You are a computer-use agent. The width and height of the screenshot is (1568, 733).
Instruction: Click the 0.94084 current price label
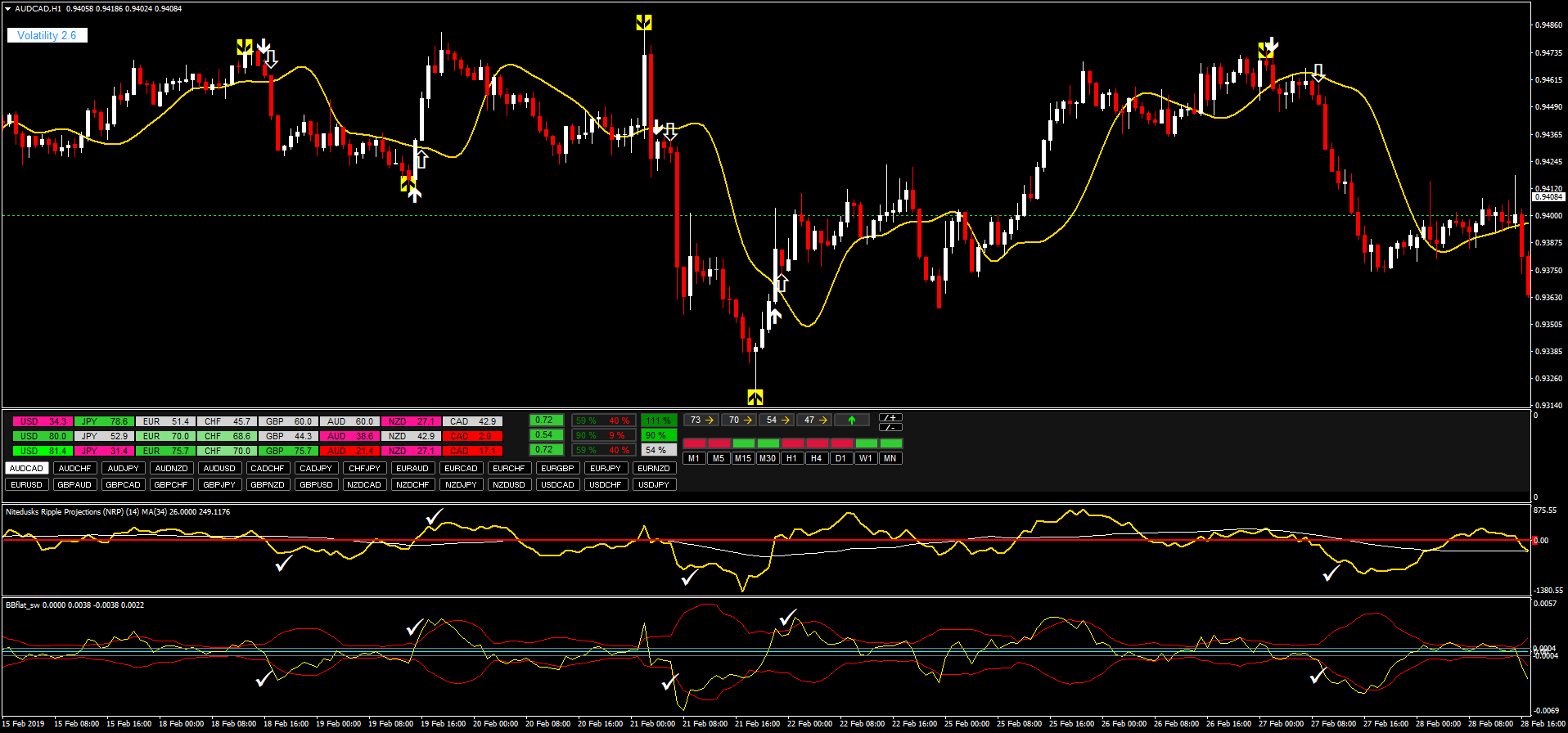(1548, 196)
